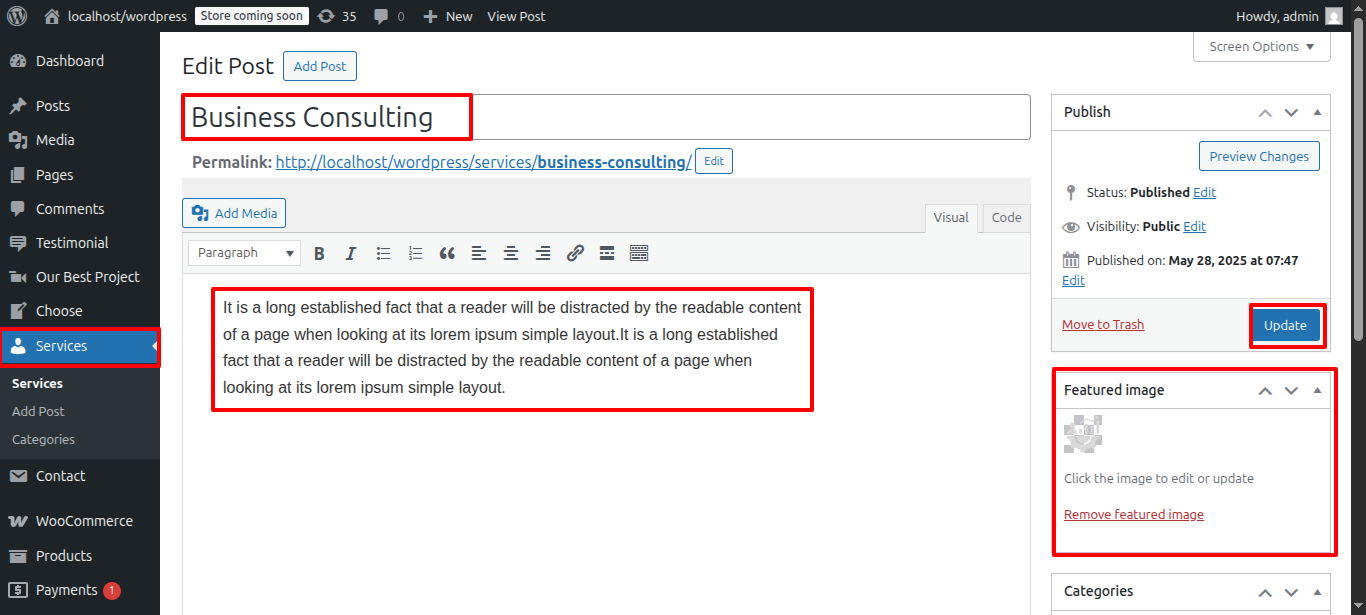Viewport: 1366px width, 615px height.
Task: Open the Paragraph format dropdown
Action: pyautogui.click(x=244, y=254)
